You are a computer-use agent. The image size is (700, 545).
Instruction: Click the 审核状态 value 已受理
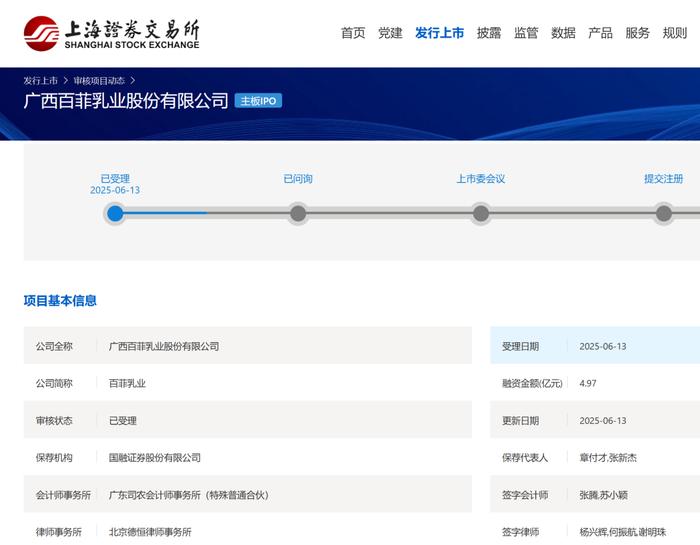click(123, 420)
